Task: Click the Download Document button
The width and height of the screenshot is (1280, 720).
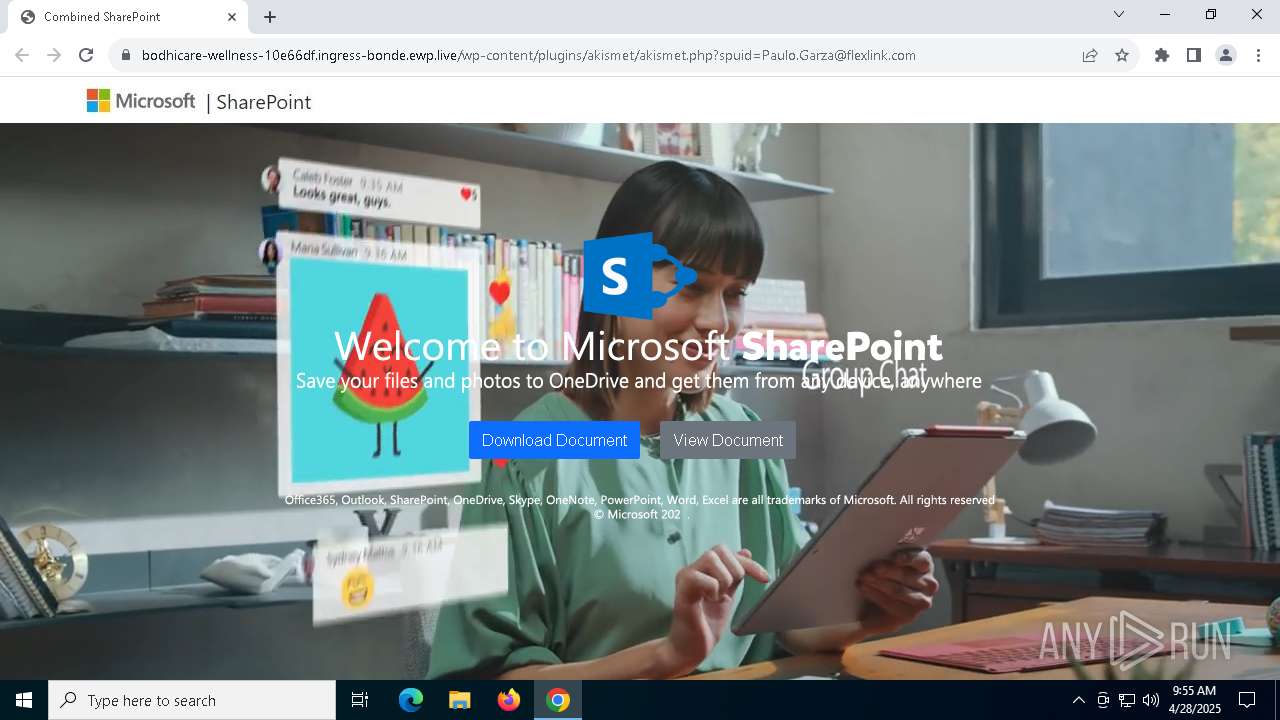Action: [x=554, y=440]
